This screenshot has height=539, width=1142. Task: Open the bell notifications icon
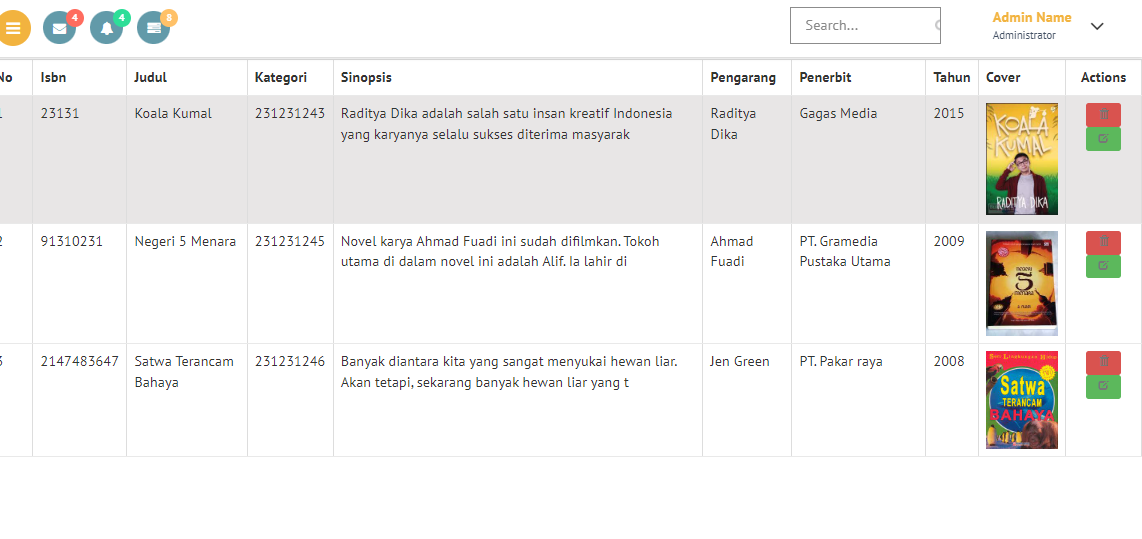pyautogui.click(x=106, y=28)
